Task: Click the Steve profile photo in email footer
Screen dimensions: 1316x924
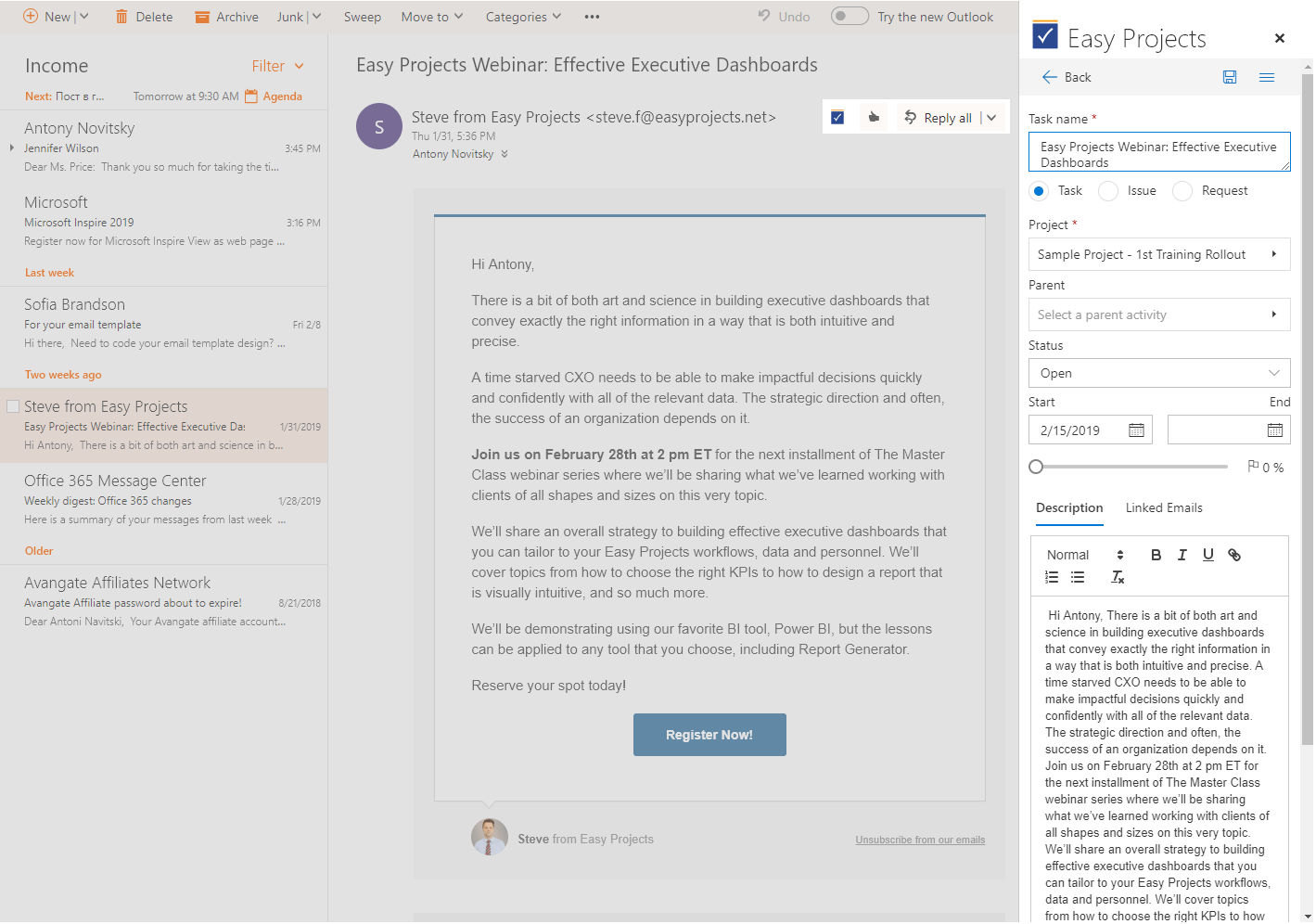Action: pyautogui.click(x=490, y=837)
